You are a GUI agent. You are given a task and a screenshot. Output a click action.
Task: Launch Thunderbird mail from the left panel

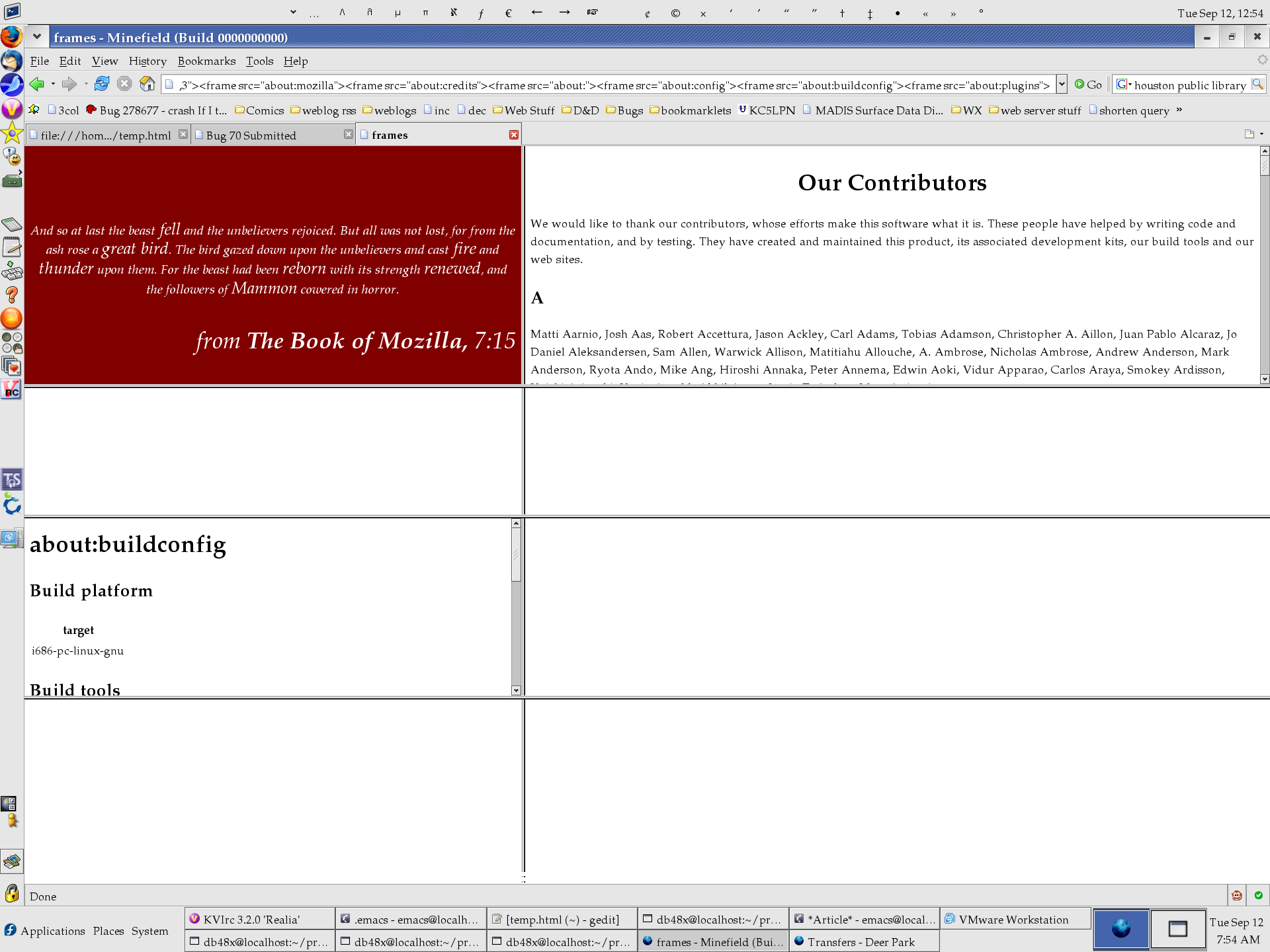tap(11, 61)
